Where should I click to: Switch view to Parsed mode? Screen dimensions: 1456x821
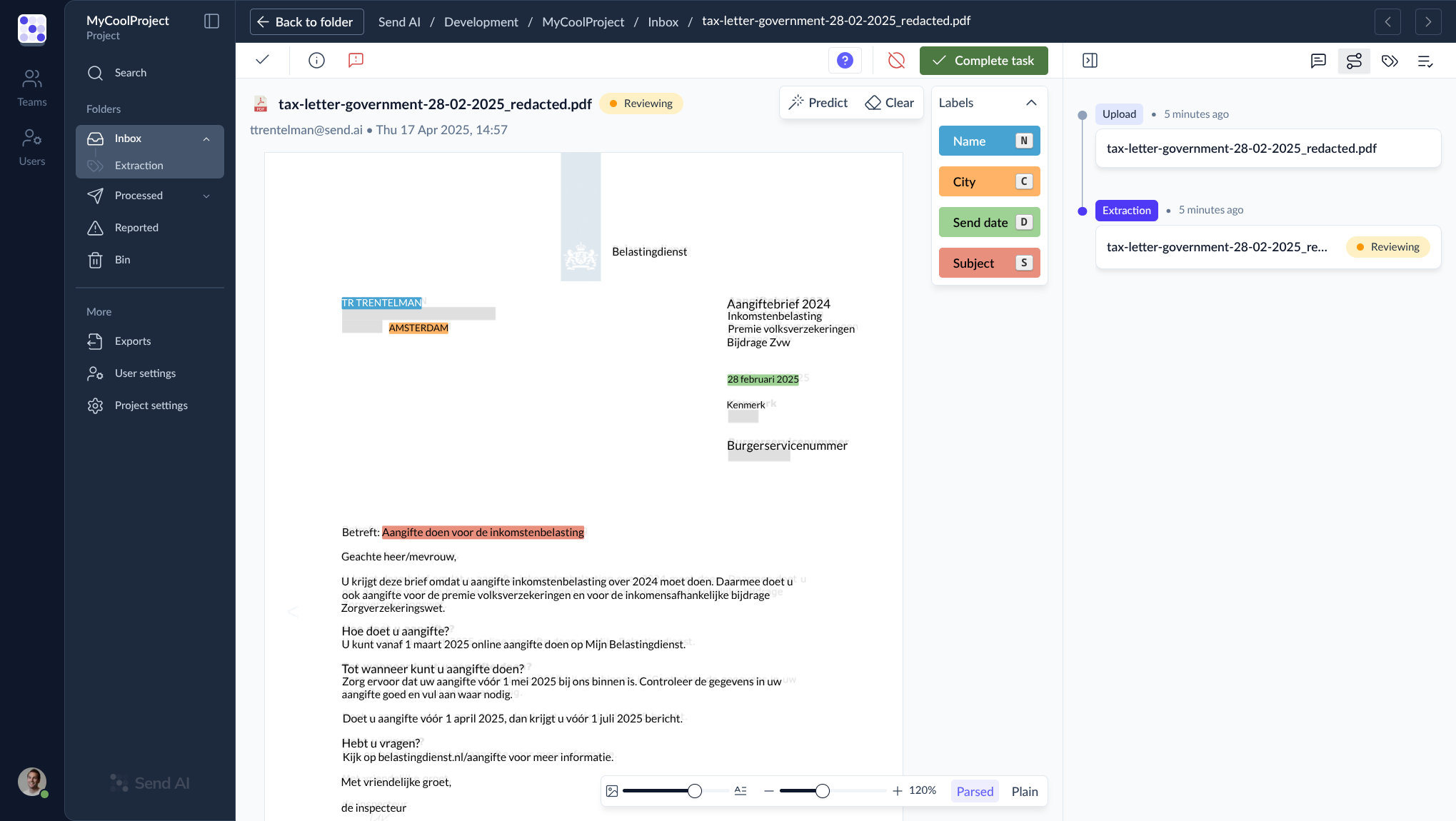975,791
